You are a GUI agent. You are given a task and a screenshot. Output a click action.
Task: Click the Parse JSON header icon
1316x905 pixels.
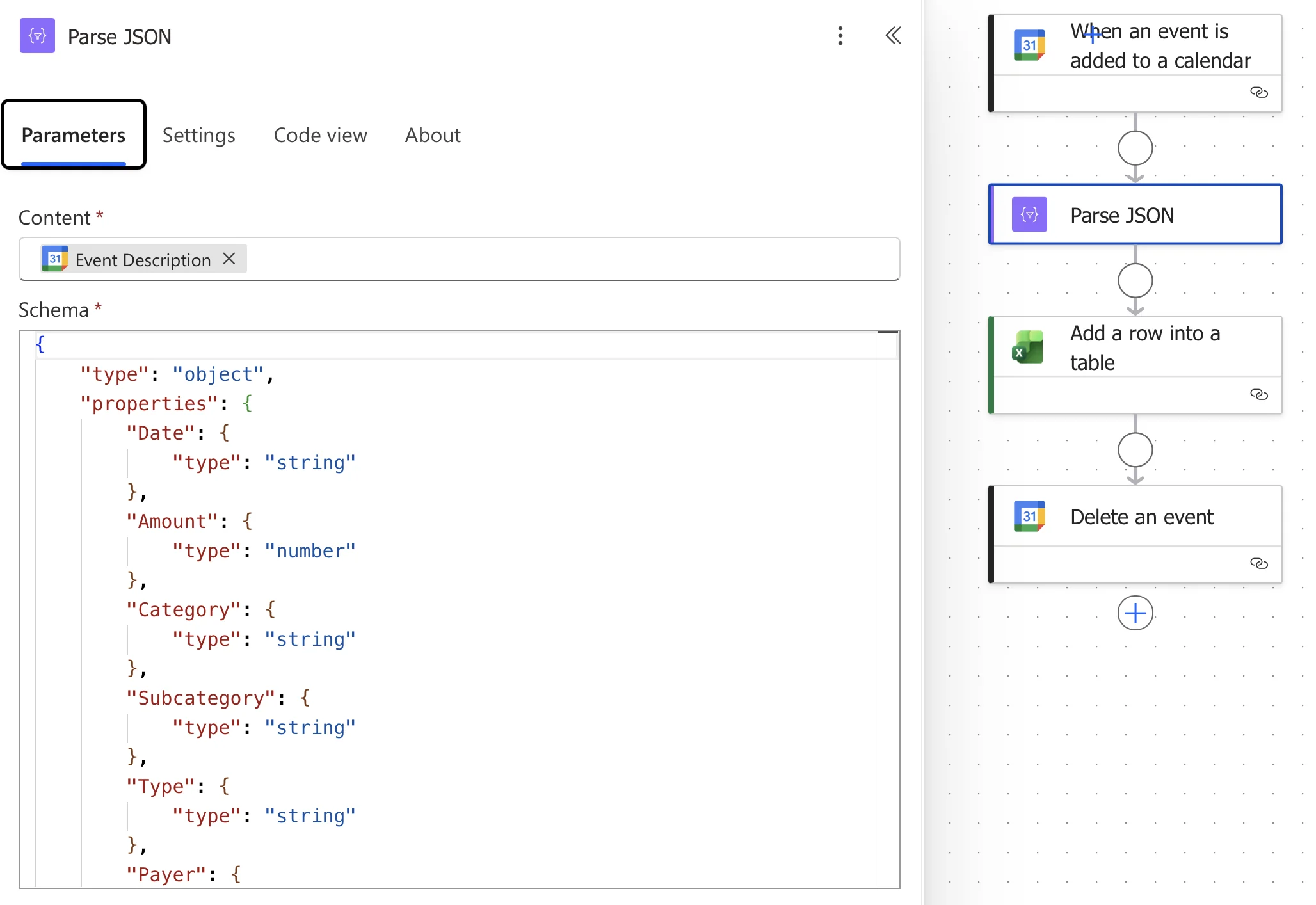point(37,36)
